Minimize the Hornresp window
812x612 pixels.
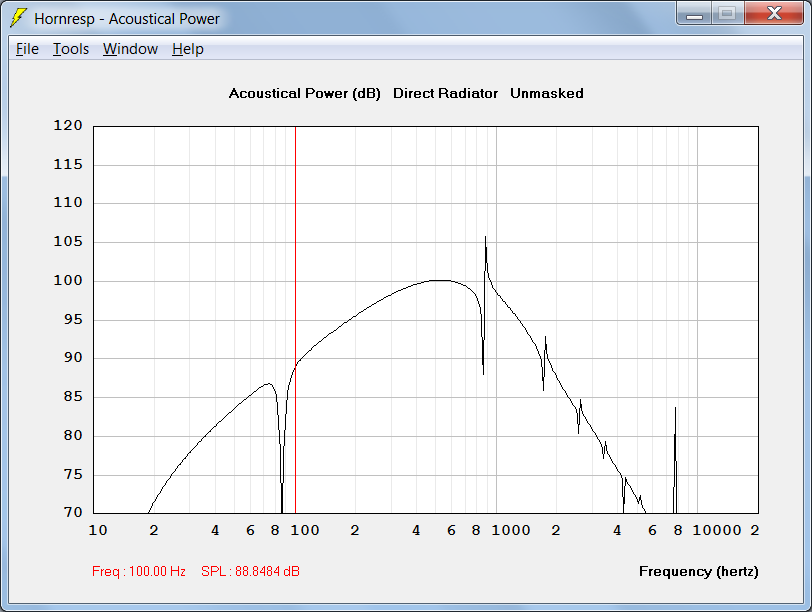[694, 13]
